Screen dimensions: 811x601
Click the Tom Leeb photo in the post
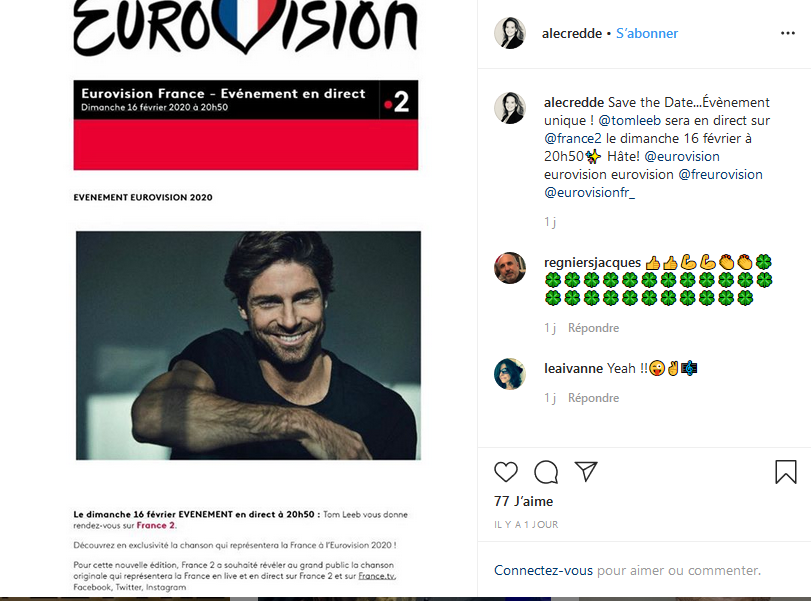(248, 345)
